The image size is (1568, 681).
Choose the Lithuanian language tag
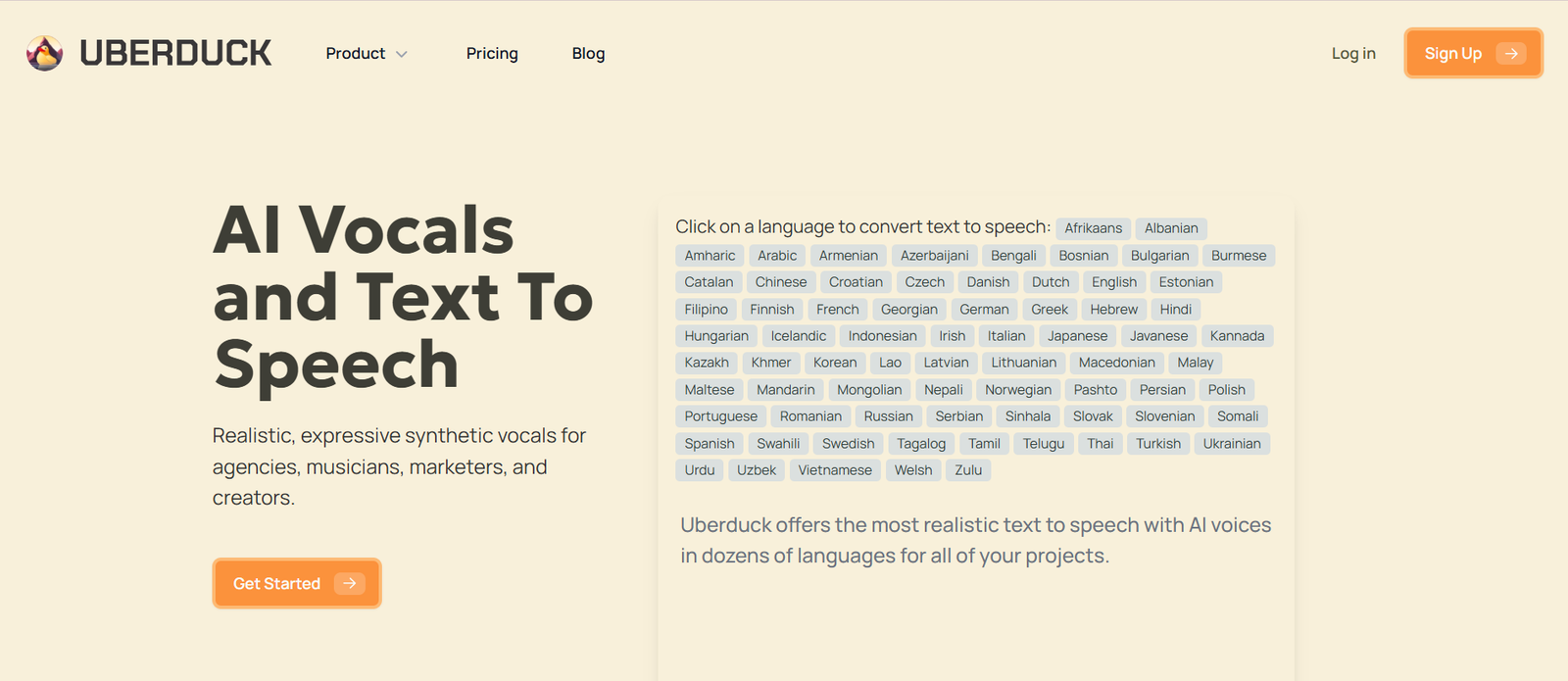[x=1023, y=363]
